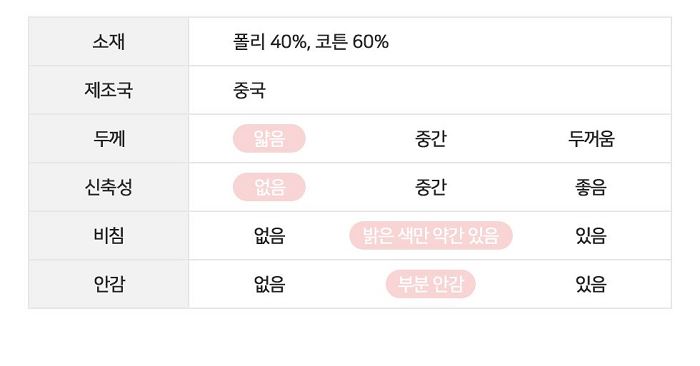Click the 중국 country value

click(249, 90)
